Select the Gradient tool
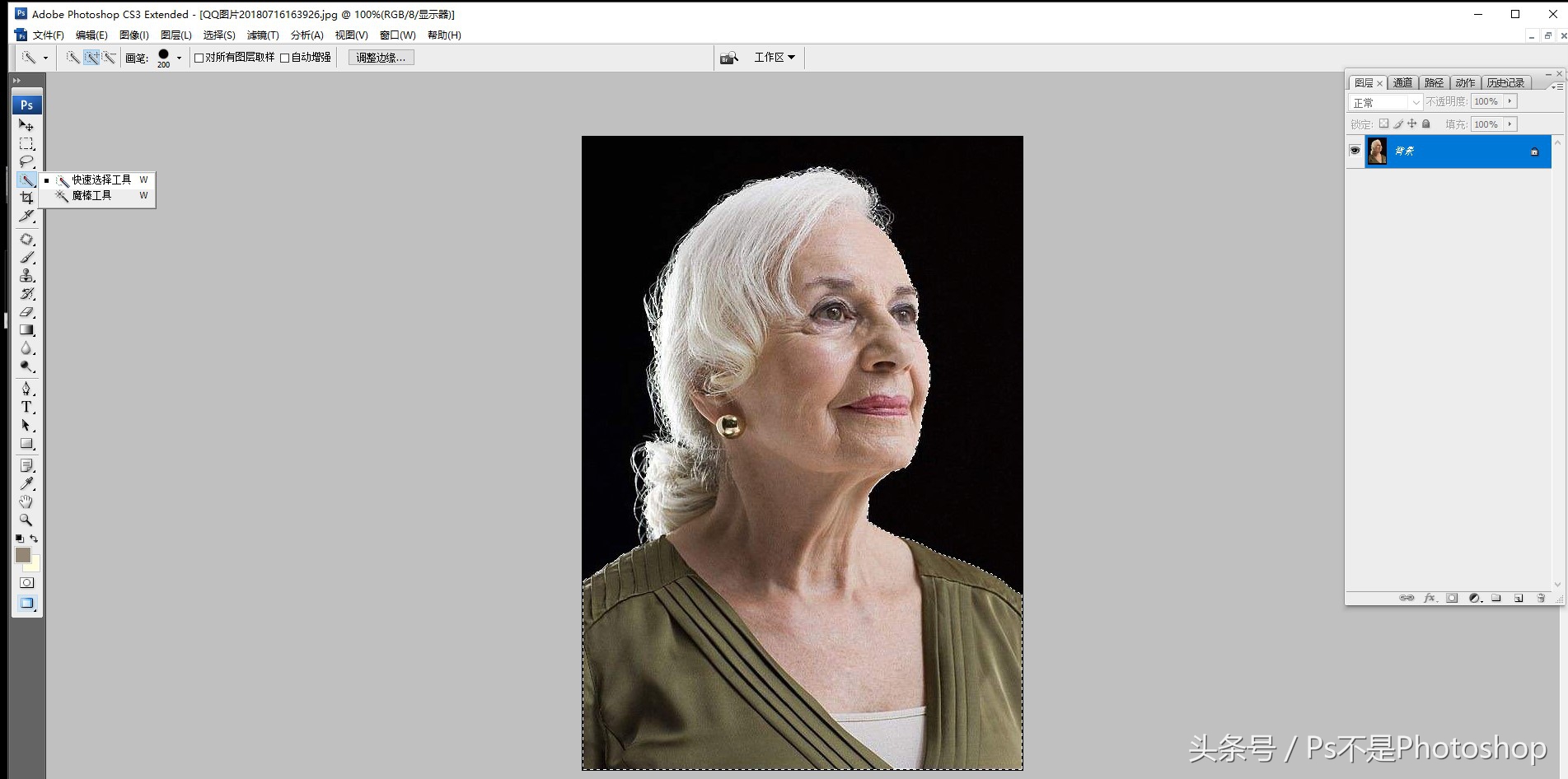This screenshot has height=779, width=1568. (x=26, y=330)
